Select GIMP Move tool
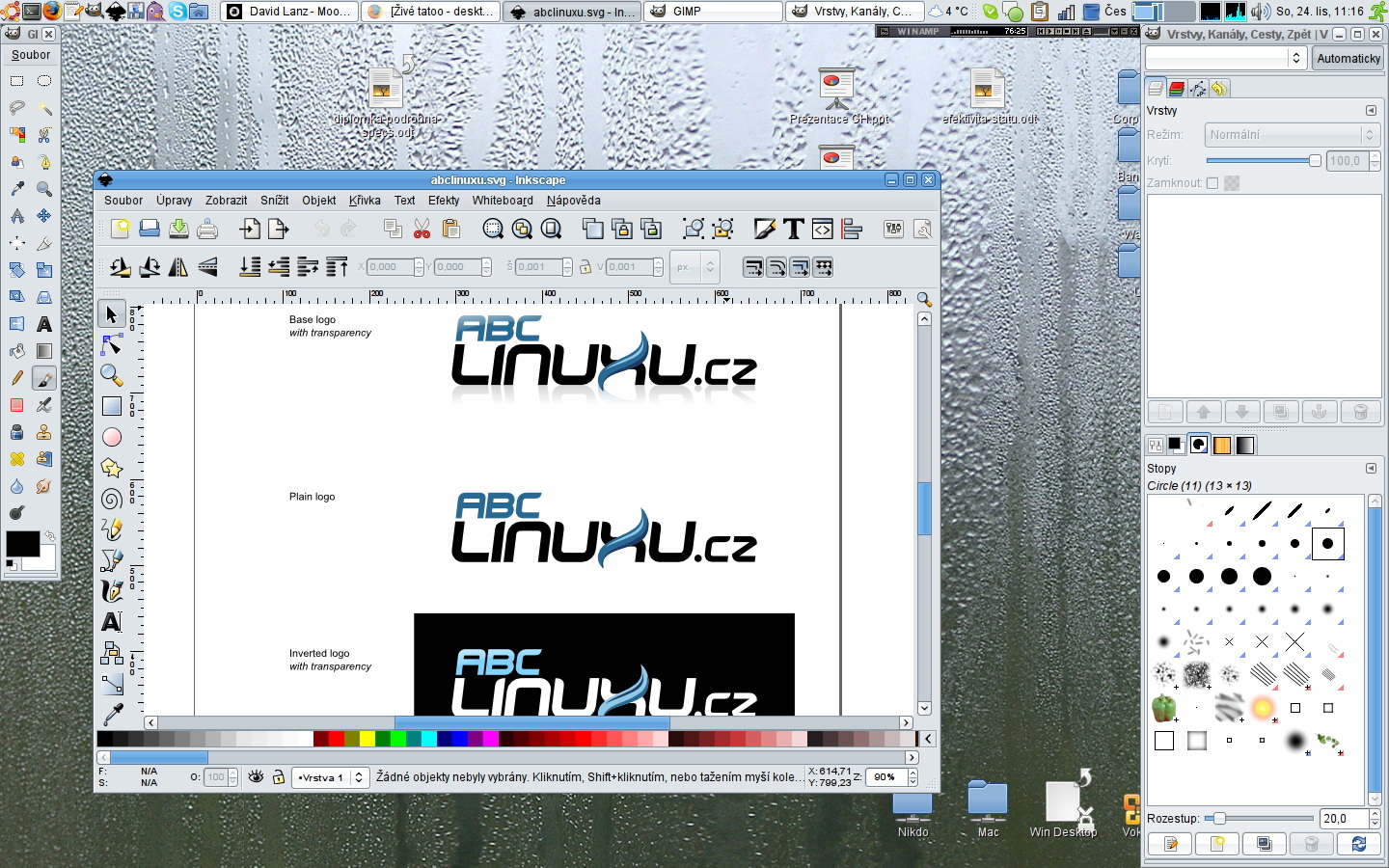The image size is (1389, 868). click(x=44, y=216)
